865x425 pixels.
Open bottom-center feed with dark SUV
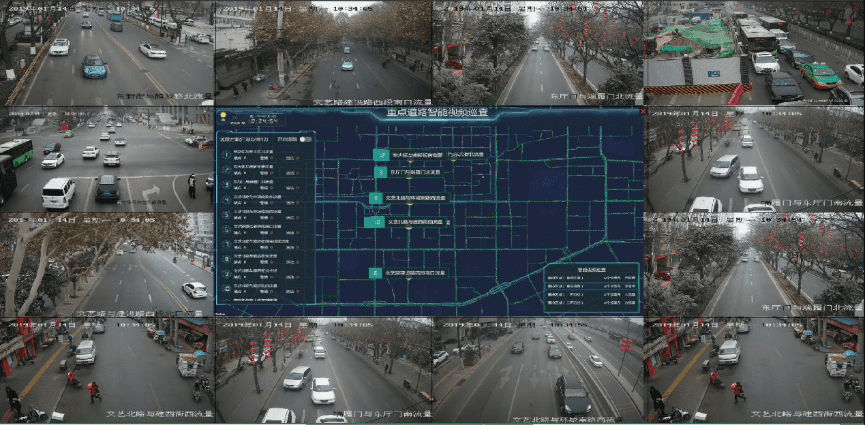pyautogui.click(x=537, y=371)
